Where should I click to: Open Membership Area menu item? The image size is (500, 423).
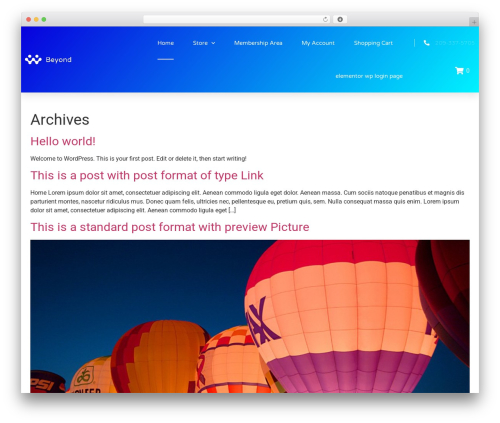click(x=258, y=43)
